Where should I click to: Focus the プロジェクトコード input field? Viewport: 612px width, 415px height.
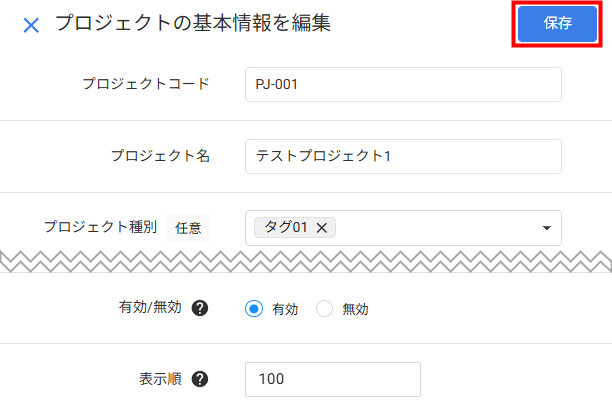point(403,85)
